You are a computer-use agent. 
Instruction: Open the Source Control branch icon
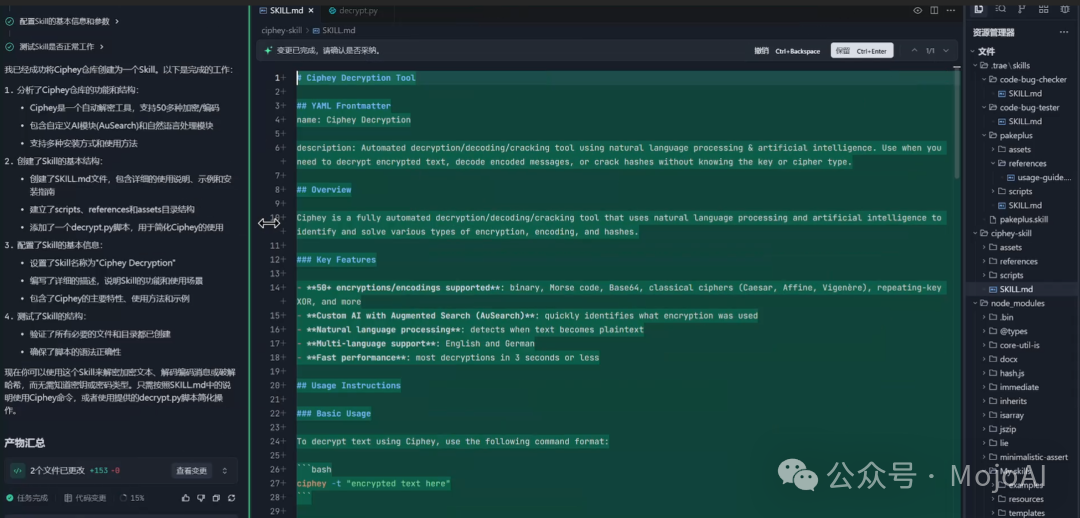coord(1022,10)
